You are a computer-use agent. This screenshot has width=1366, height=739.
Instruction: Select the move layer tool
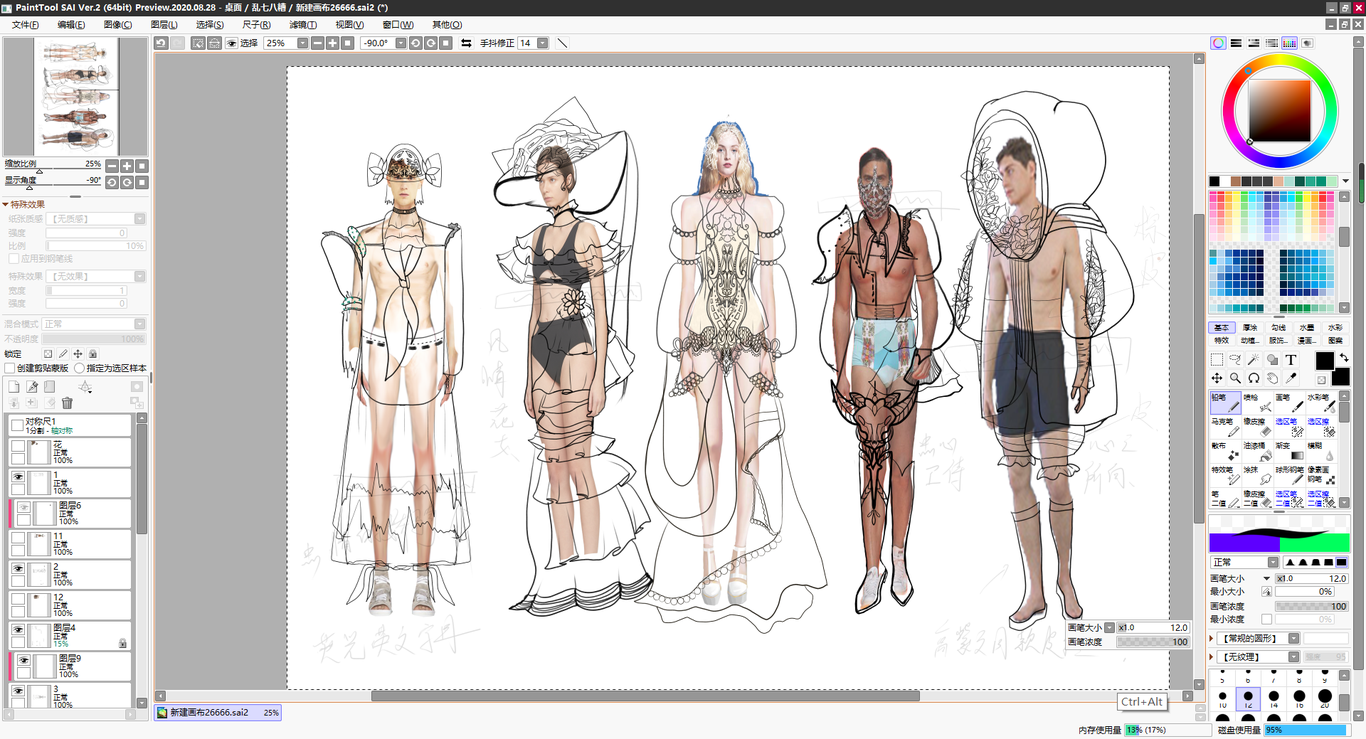tap(1217, 379)
